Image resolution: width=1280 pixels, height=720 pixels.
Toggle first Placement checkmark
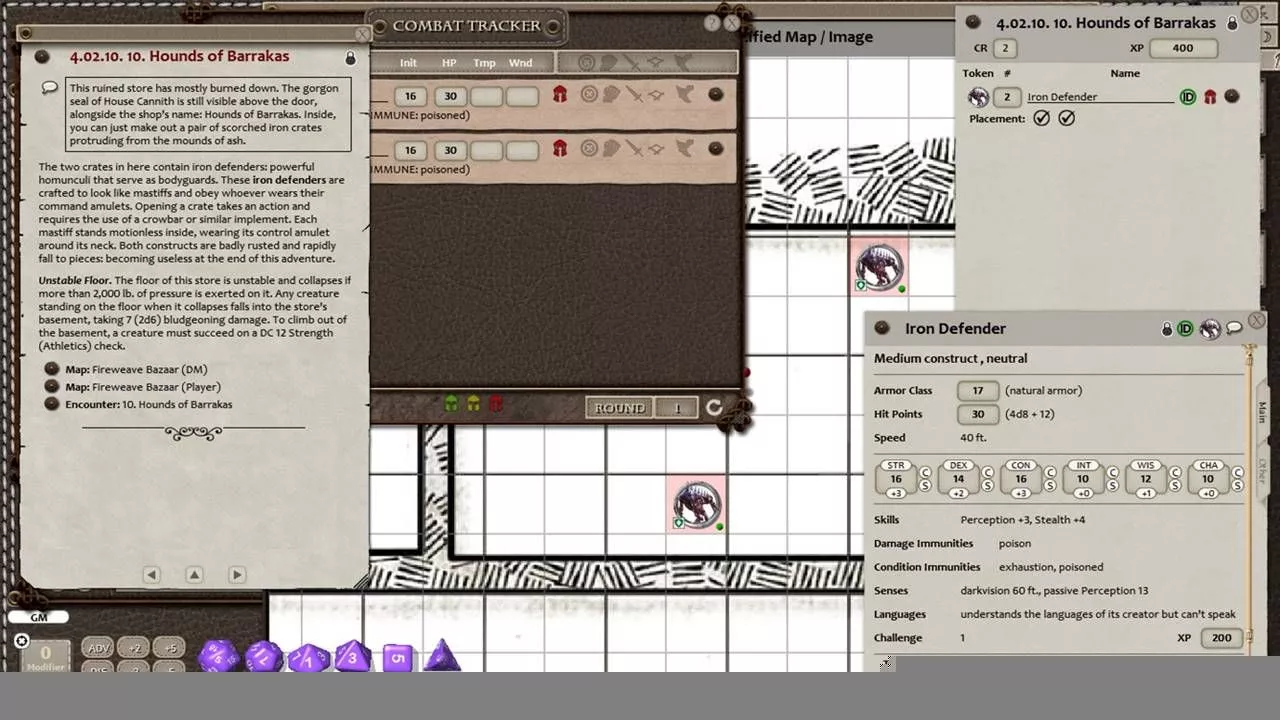[x=1042, y=118]
